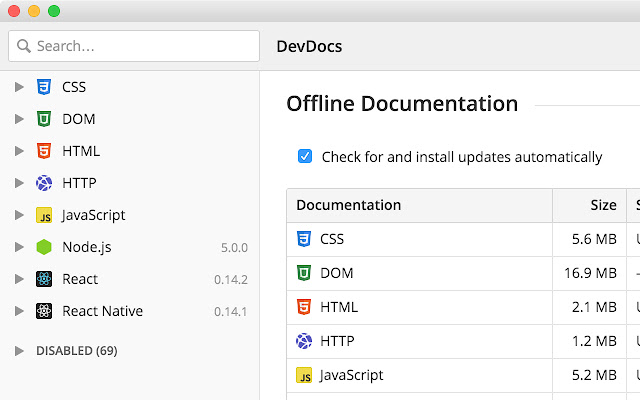Expand the DOM tree node

(19, 119)
